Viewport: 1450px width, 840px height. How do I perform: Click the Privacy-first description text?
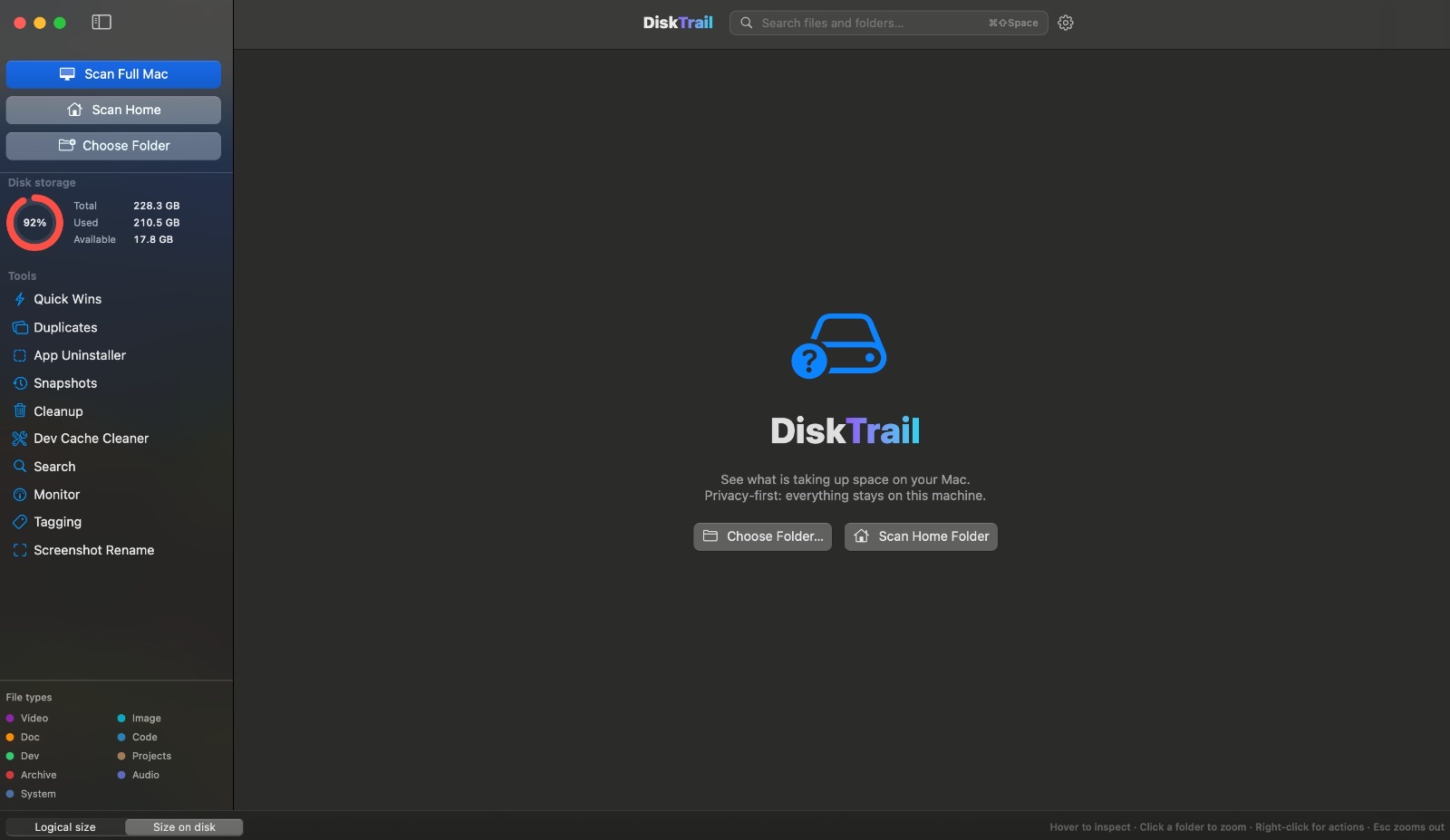pos(846,496)
